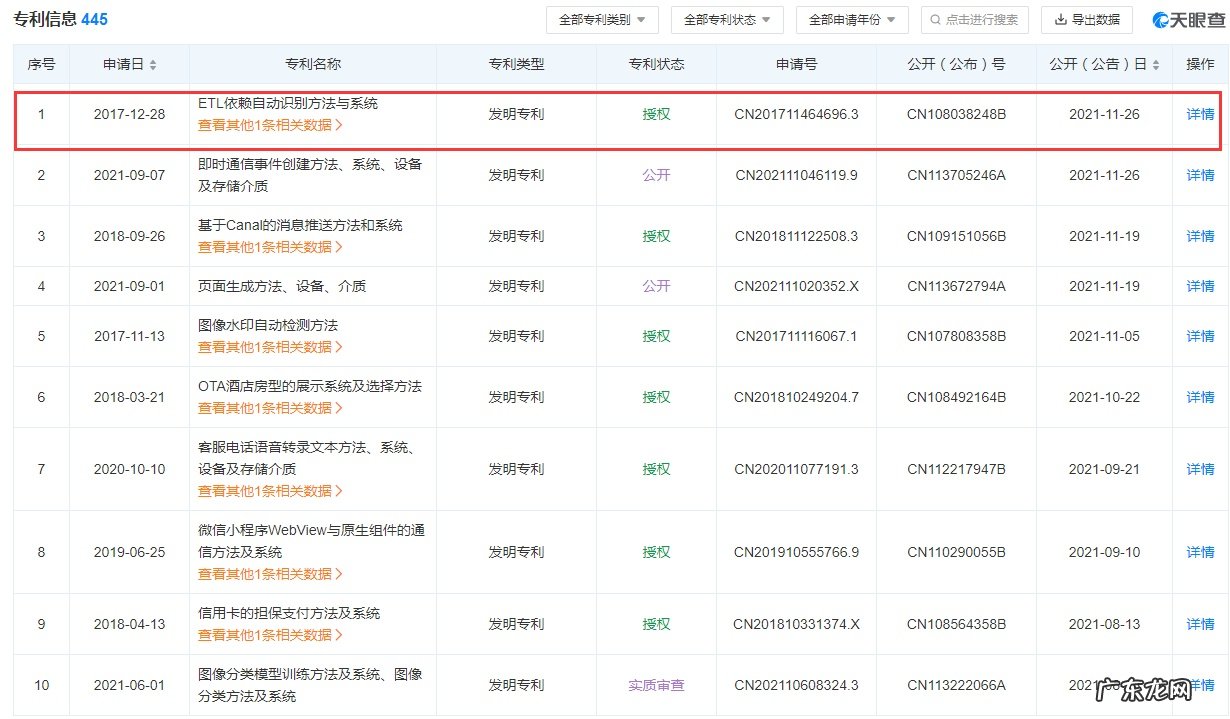Click 实质审查 status of 图像分类模型 patent
Screen dimensions: 1230x719
point(655,685)
